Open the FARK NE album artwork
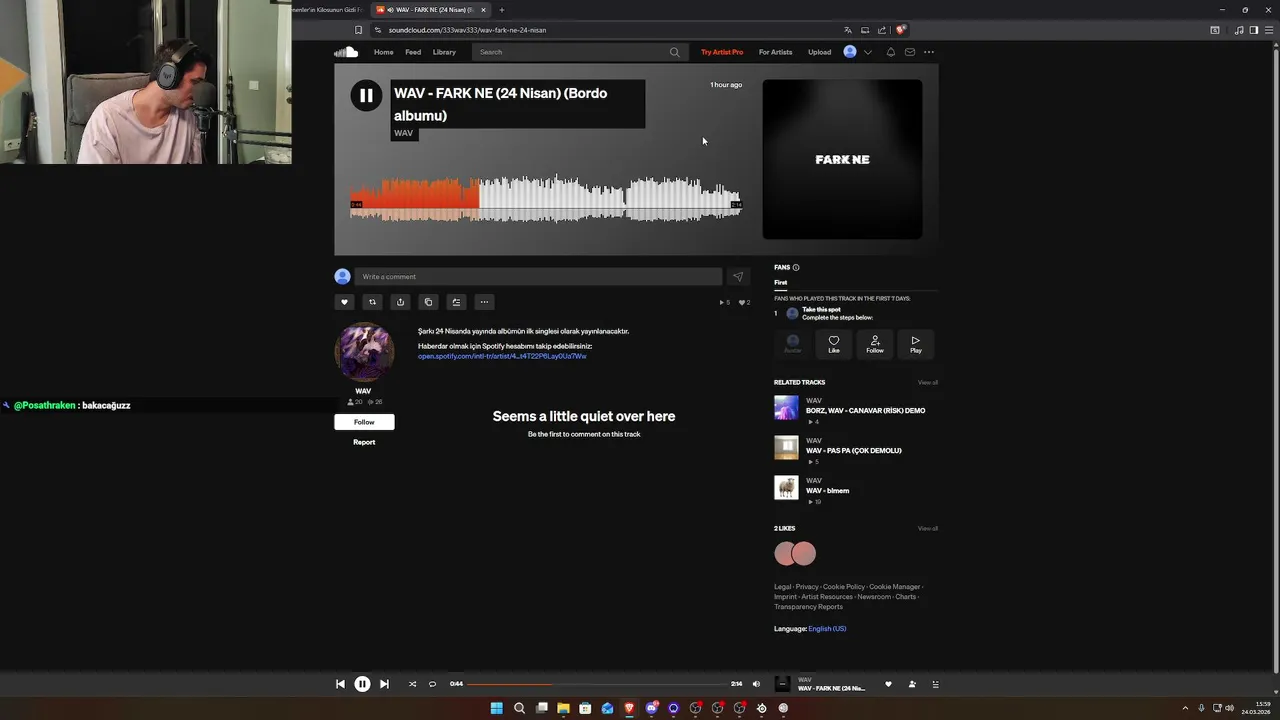 pos(842,160)
